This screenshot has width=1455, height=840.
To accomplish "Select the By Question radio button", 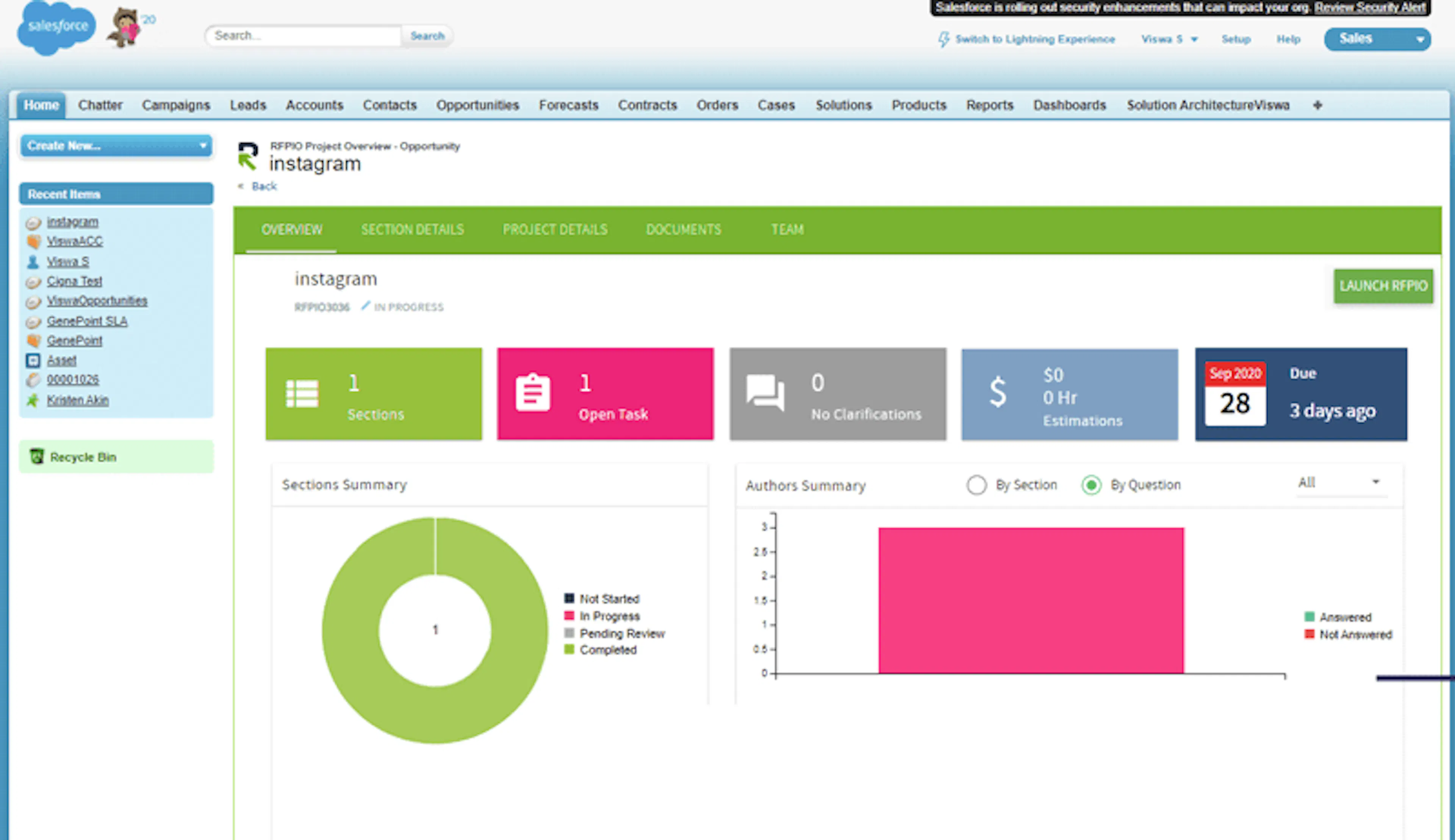I will (1091, 485).
